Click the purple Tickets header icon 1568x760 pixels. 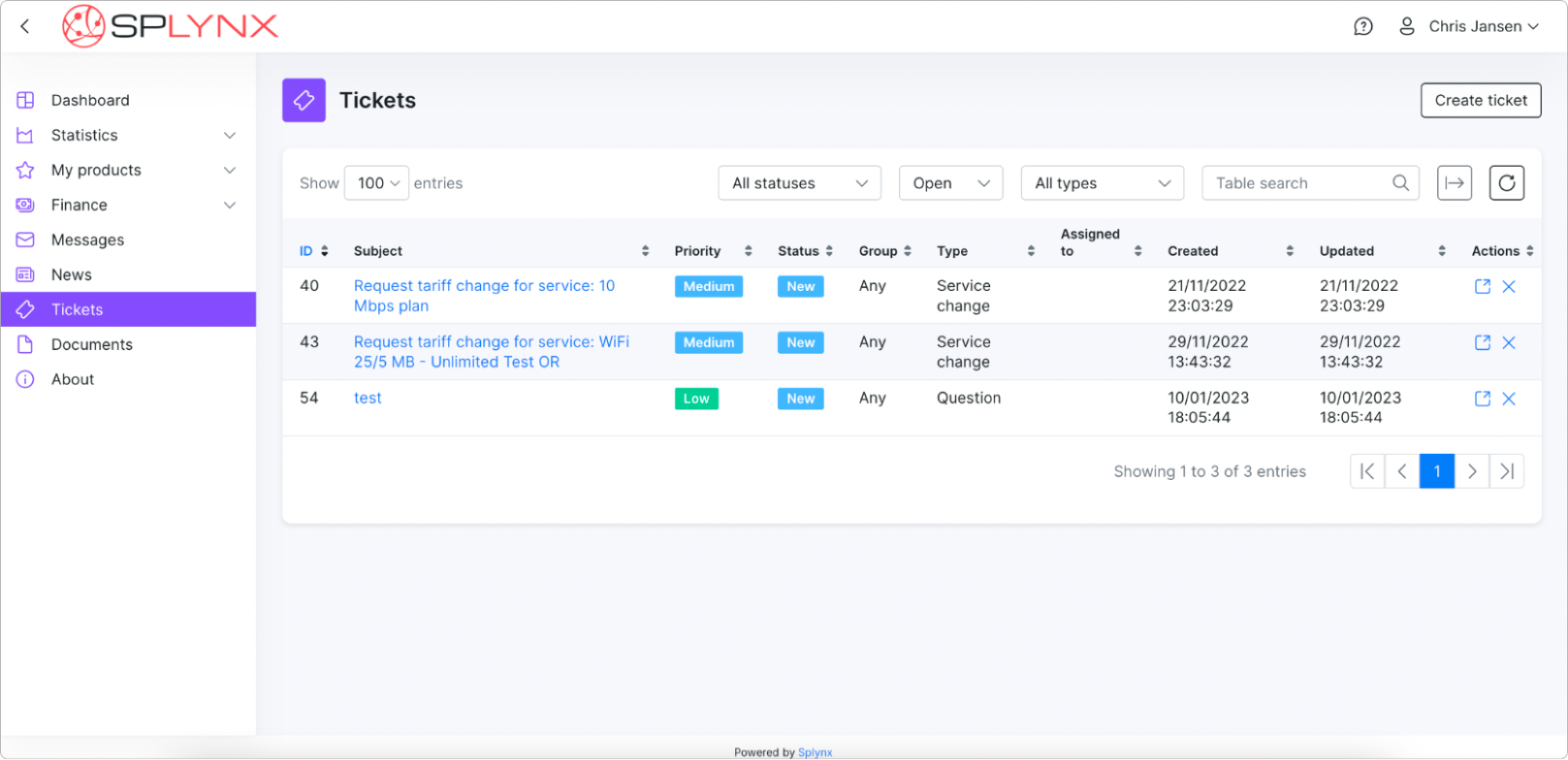point(304,100)
